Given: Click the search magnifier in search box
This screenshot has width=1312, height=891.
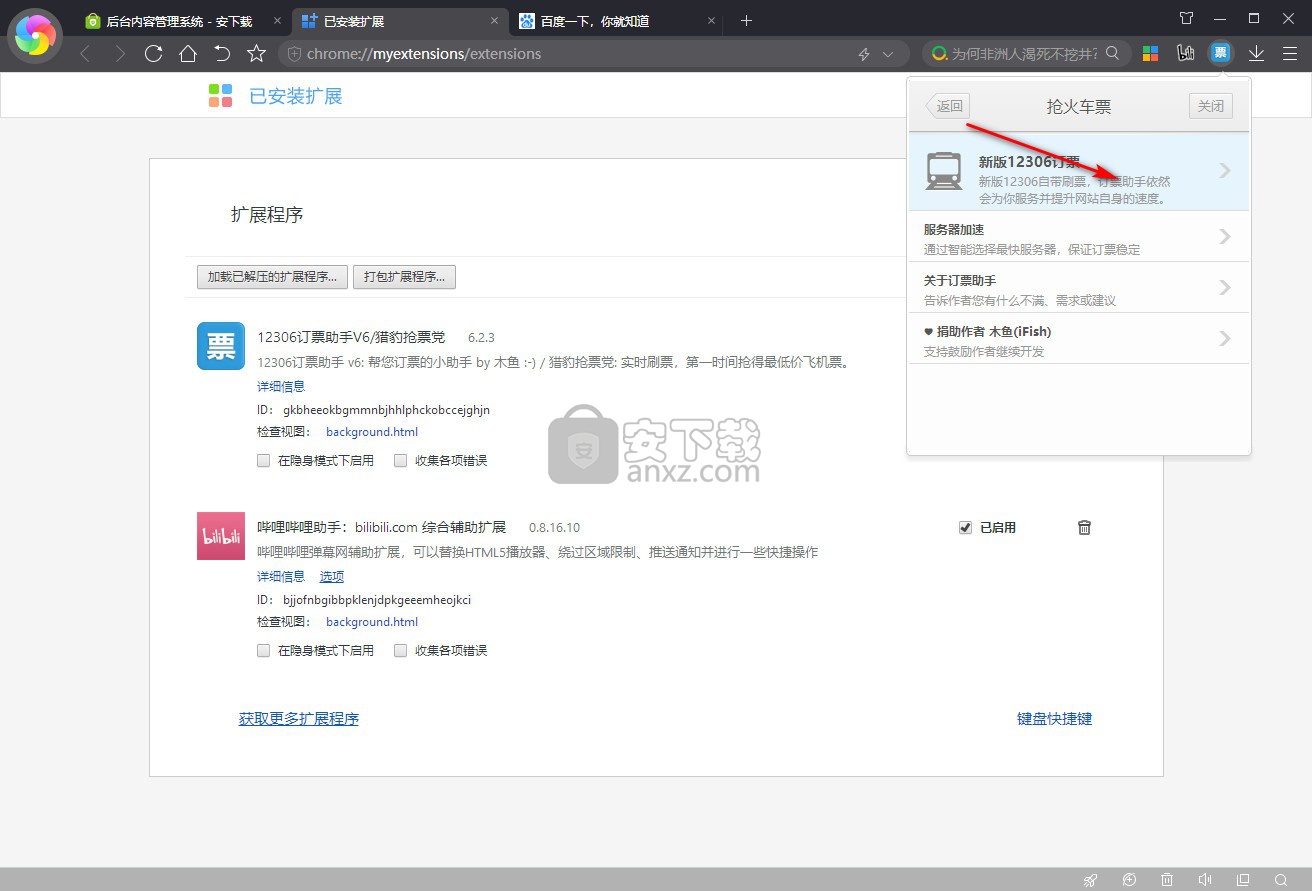Looking at the screenshot, I should (1113, 54).
